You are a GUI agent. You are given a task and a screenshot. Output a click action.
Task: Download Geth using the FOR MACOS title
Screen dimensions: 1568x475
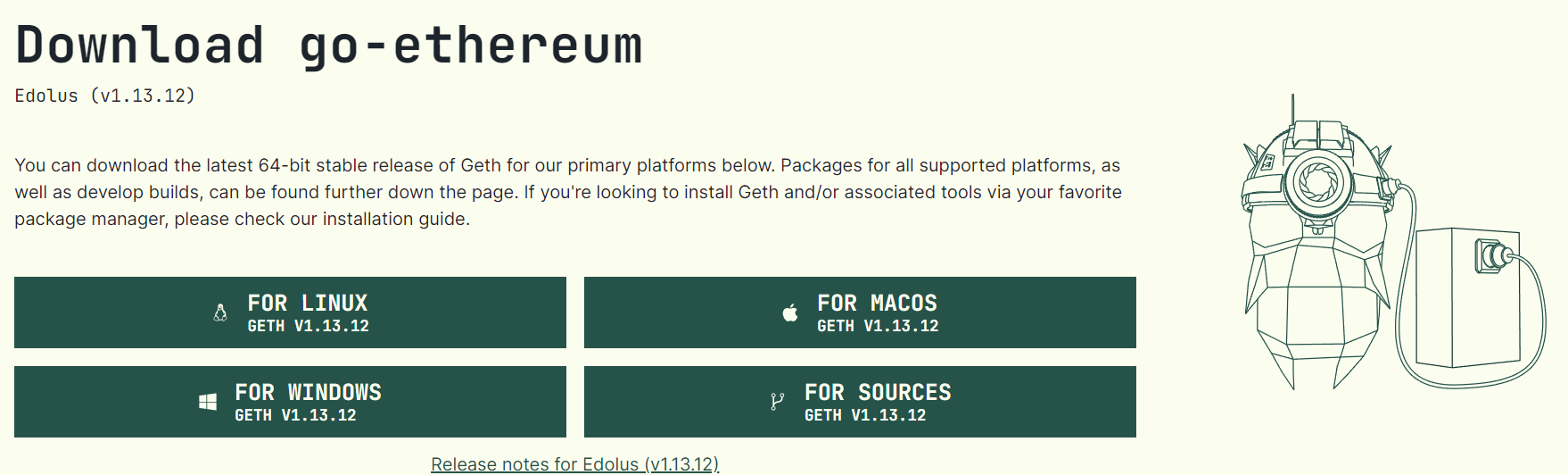878,303
